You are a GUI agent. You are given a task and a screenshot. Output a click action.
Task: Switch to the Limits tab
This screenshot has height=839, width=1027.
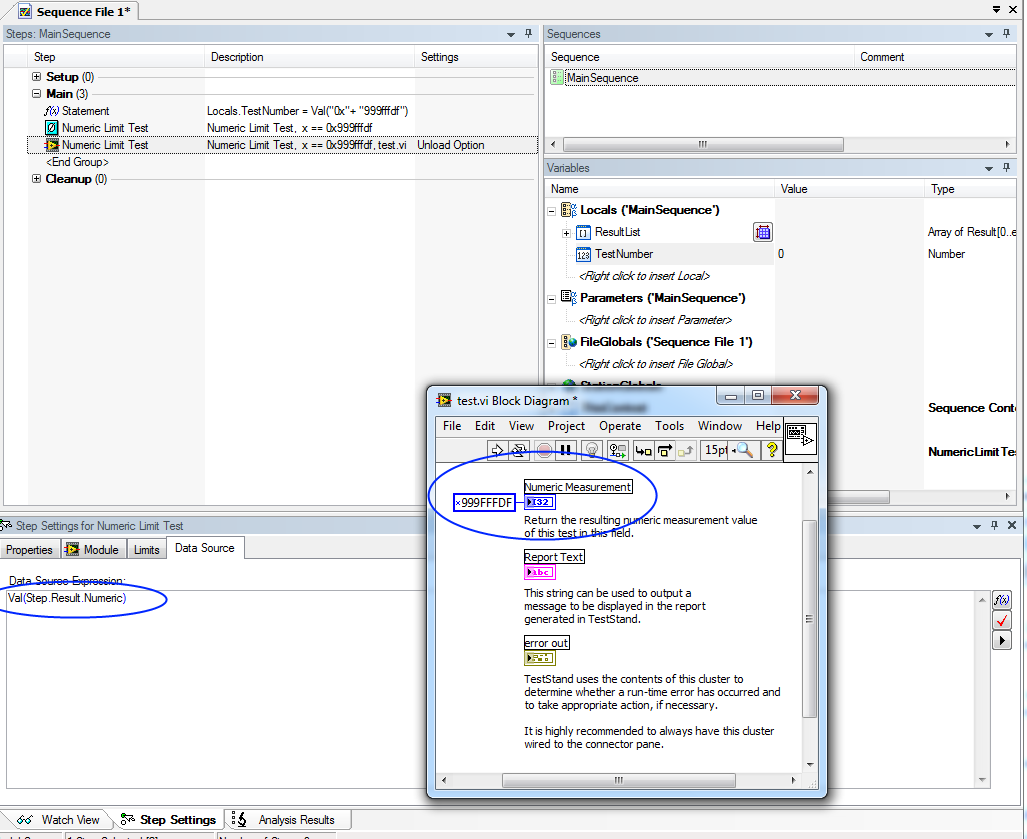[146, 550]
